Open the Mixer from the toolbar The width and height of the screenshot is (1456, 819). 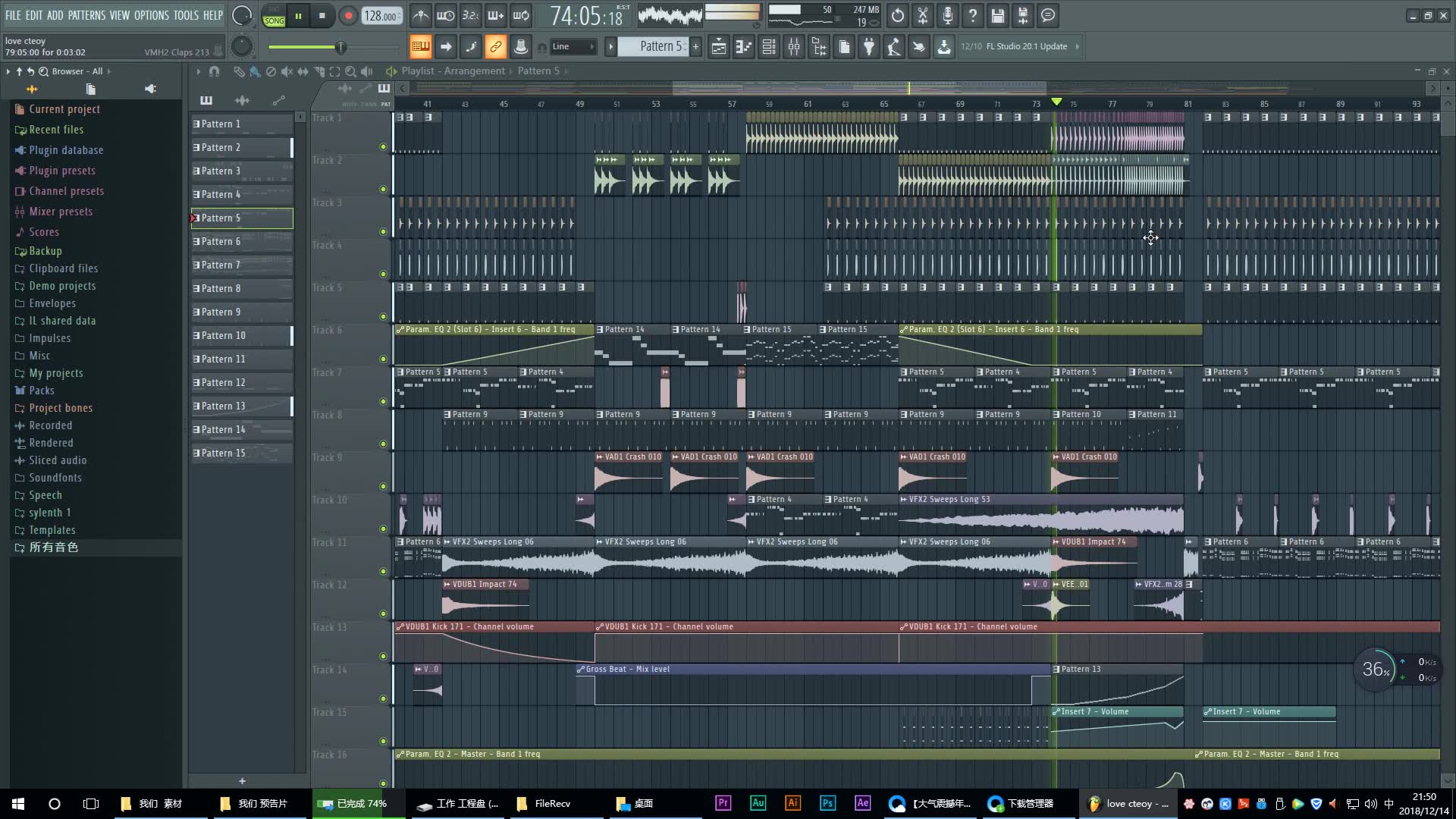tap(793, 46)
